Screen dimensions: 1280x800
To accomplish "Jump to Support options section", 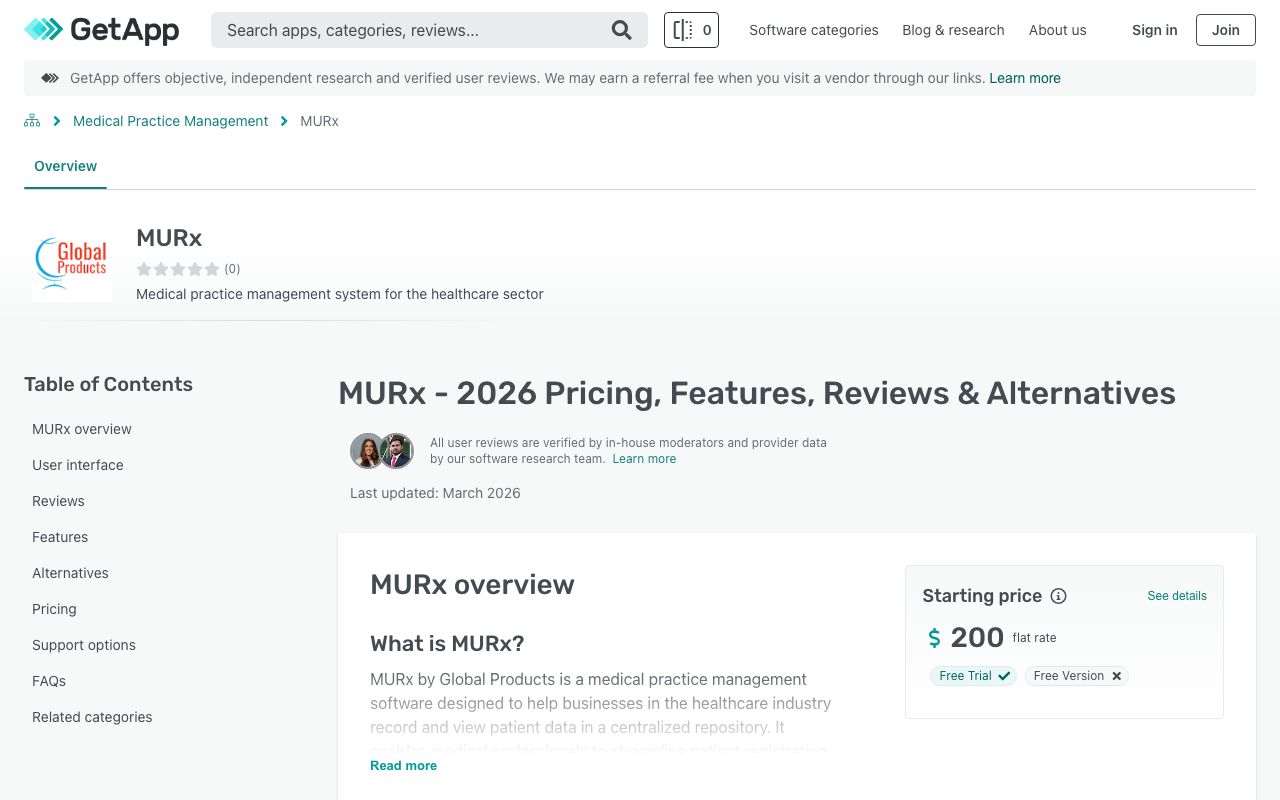I will point(84,645).
